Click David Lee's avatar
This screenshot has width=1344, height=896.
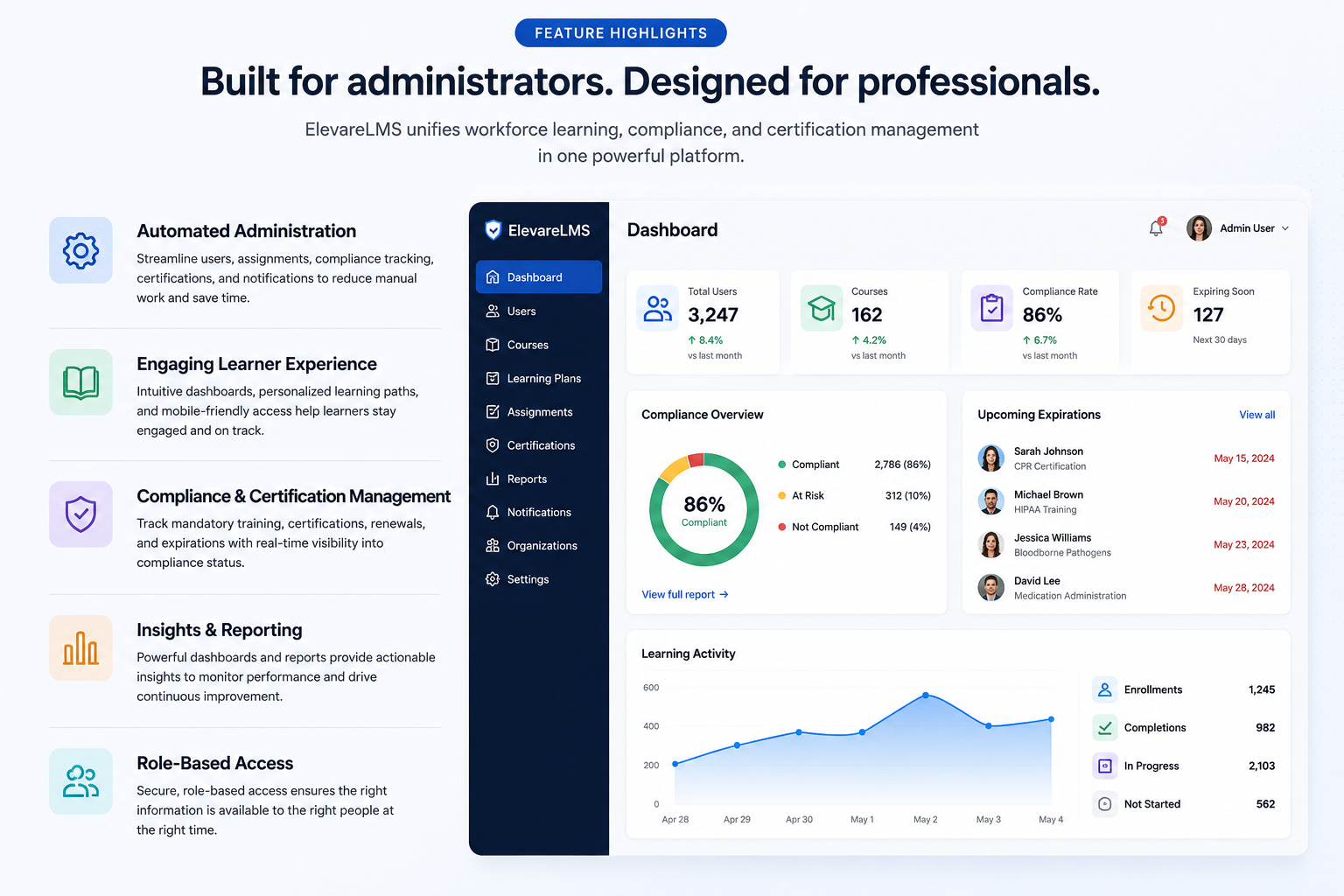pyautogui.click(x=990, y=587)
